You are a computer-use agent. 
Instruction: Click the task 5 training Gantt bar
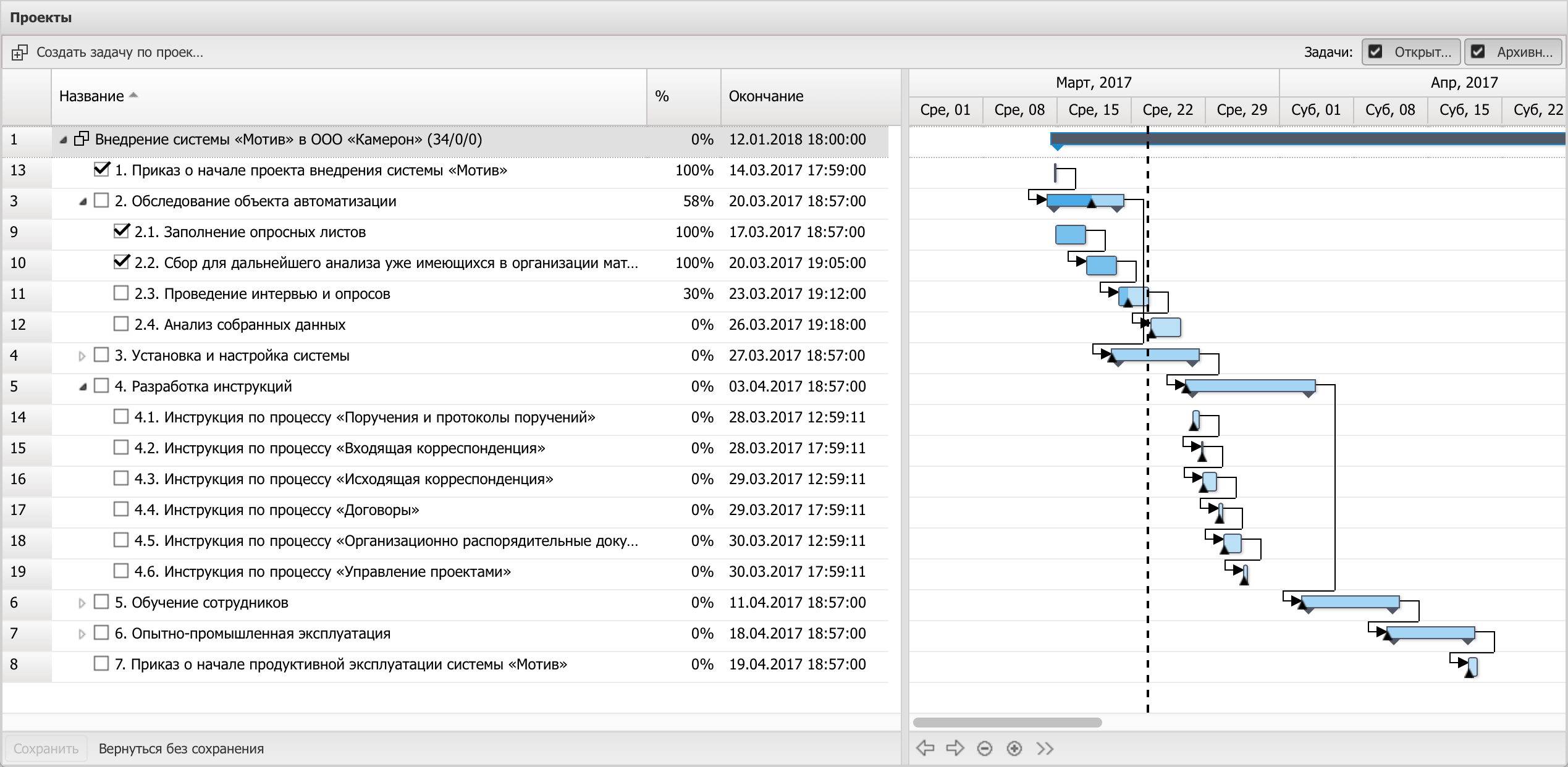[1350, 602]
